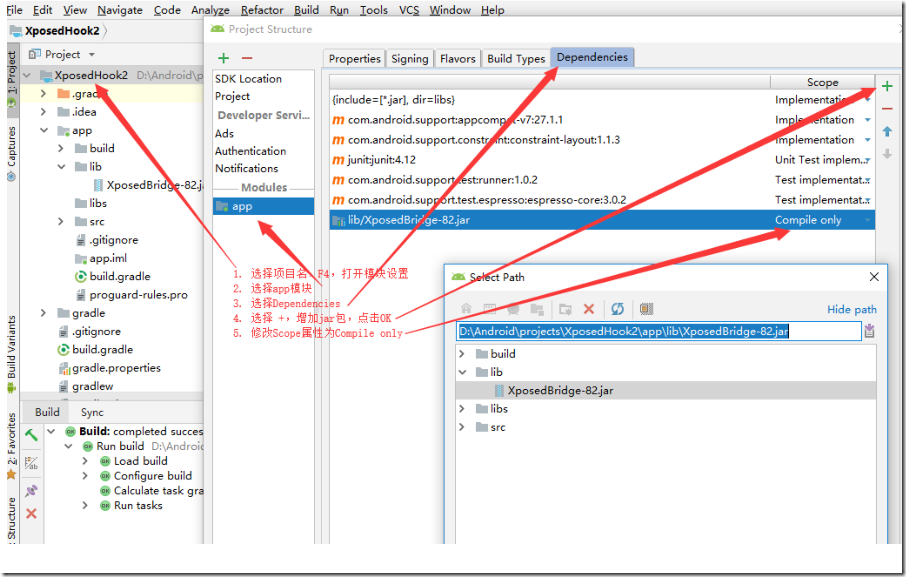Refresh the Select Path file tree

coord(617,309)
